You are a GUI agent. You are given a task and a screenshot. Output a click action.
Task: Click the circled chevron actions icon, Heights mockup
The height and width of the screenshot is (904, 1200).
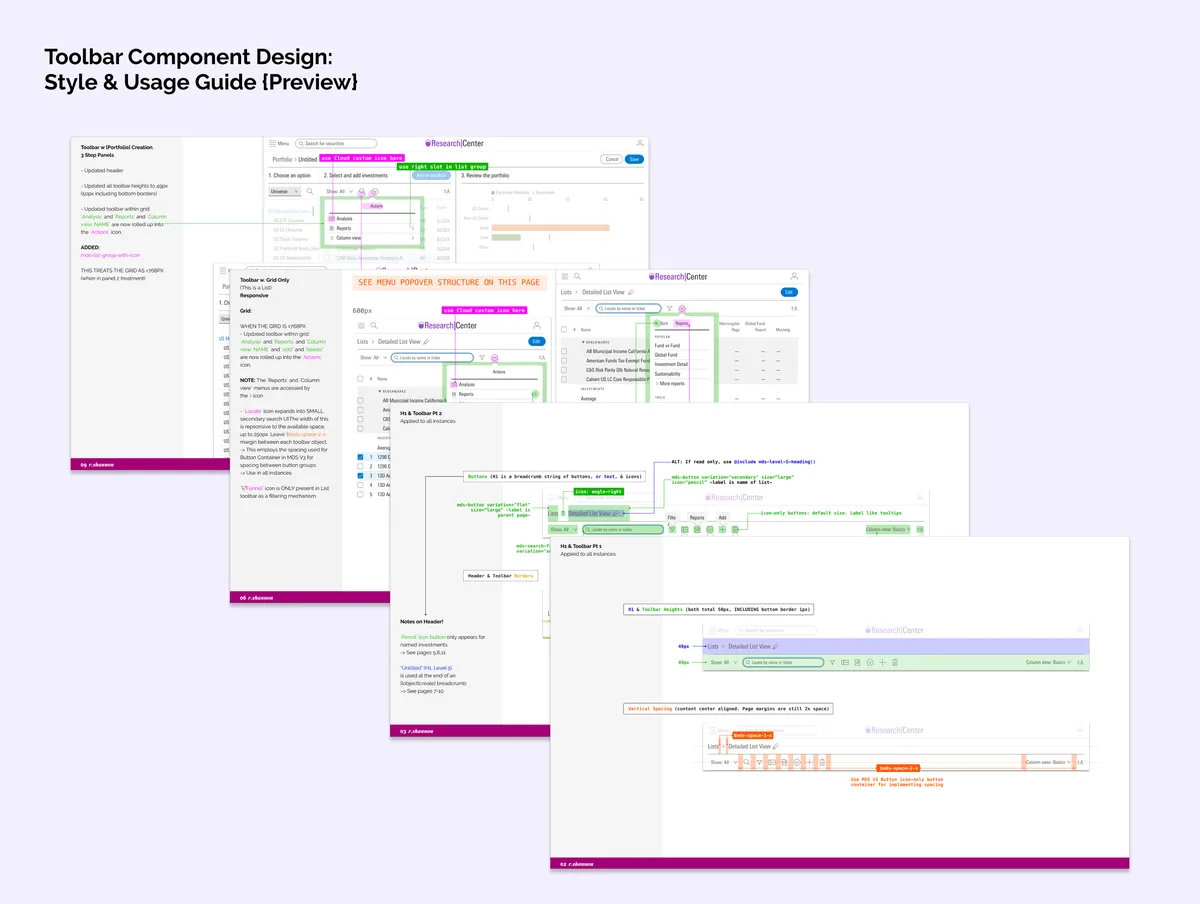870,663
